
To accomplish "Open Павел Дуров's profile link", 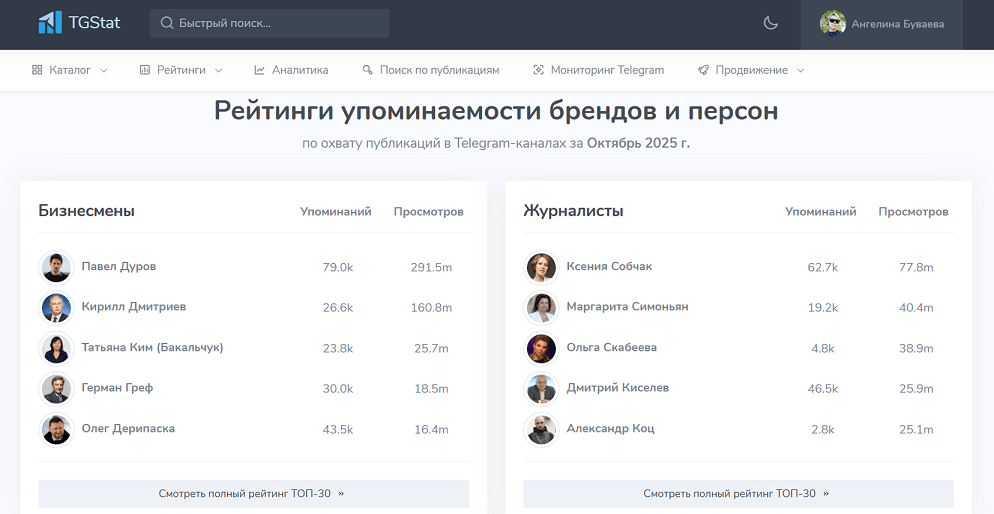I will coord(119,267).
